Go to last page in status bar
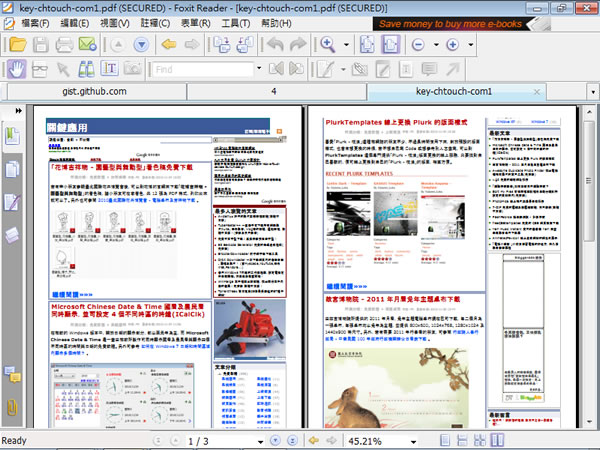 click(293, 441)
